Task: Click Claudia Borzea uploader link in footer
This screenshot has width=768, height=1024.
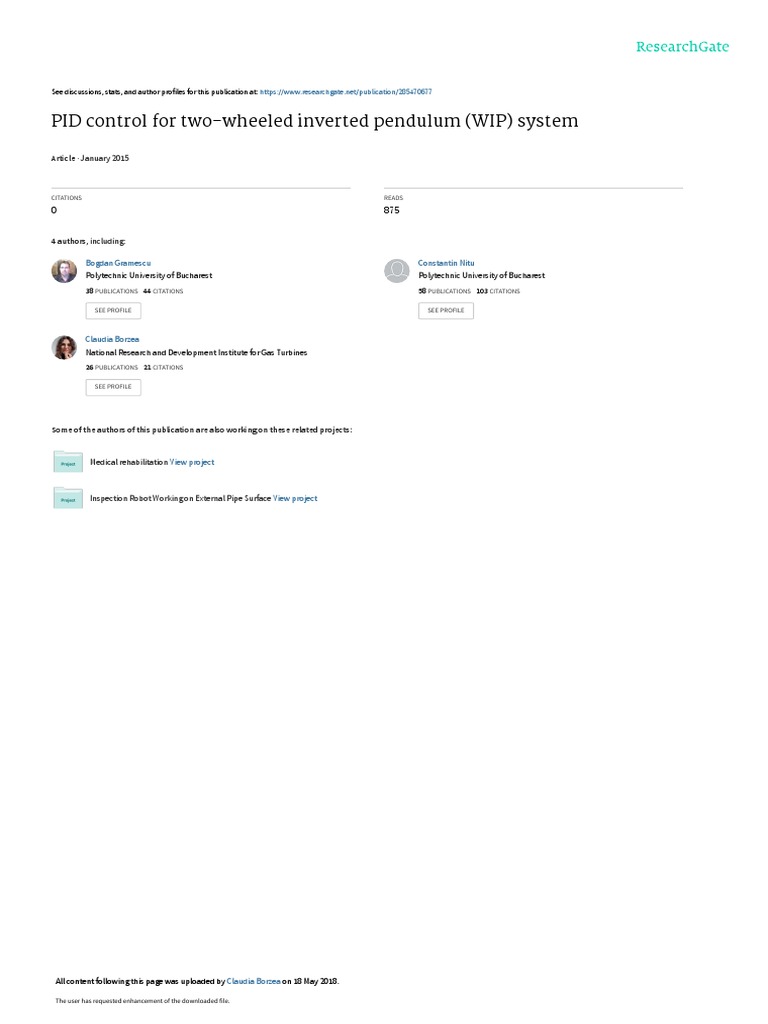Action: pos(253,981)
